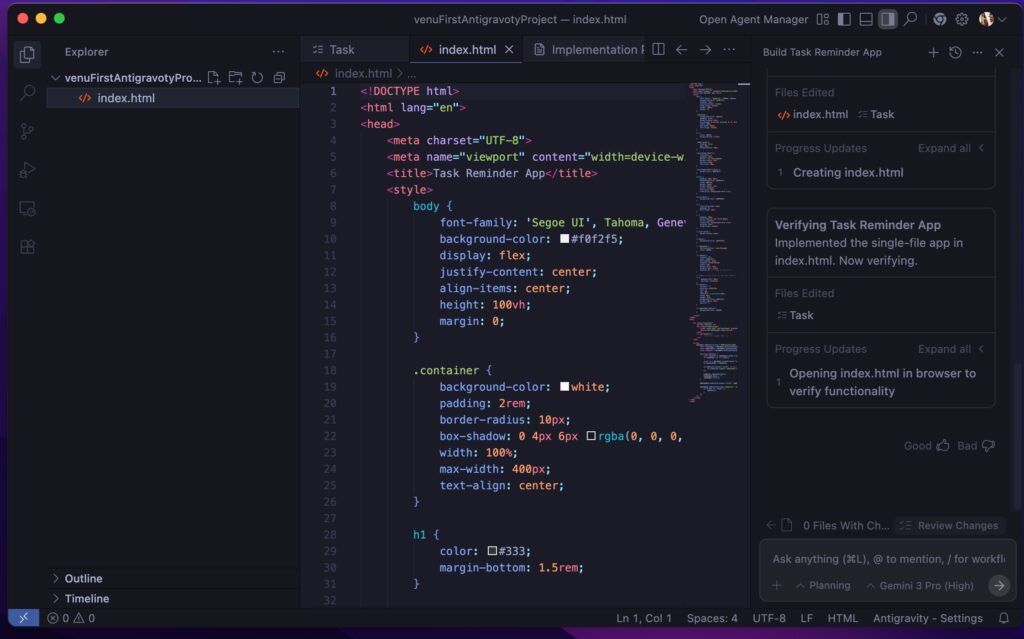Refresh the Explorer file tree
1024x639 pixels.
point(257,78)
